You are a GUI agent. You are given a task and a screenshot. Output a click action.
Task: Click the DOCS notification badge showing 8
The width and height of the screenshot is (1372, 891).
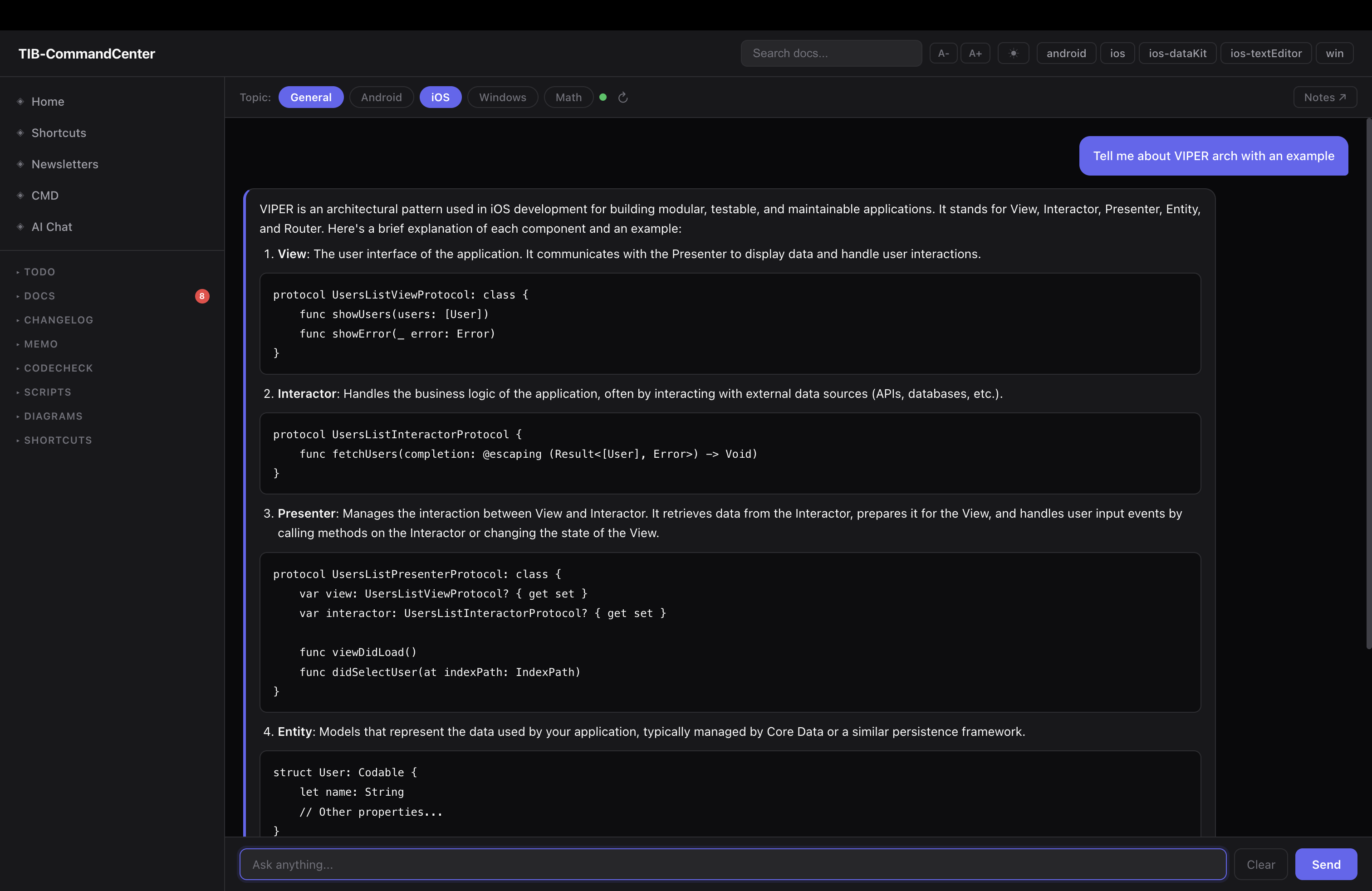pyautogui.click(x=202, y=296)
